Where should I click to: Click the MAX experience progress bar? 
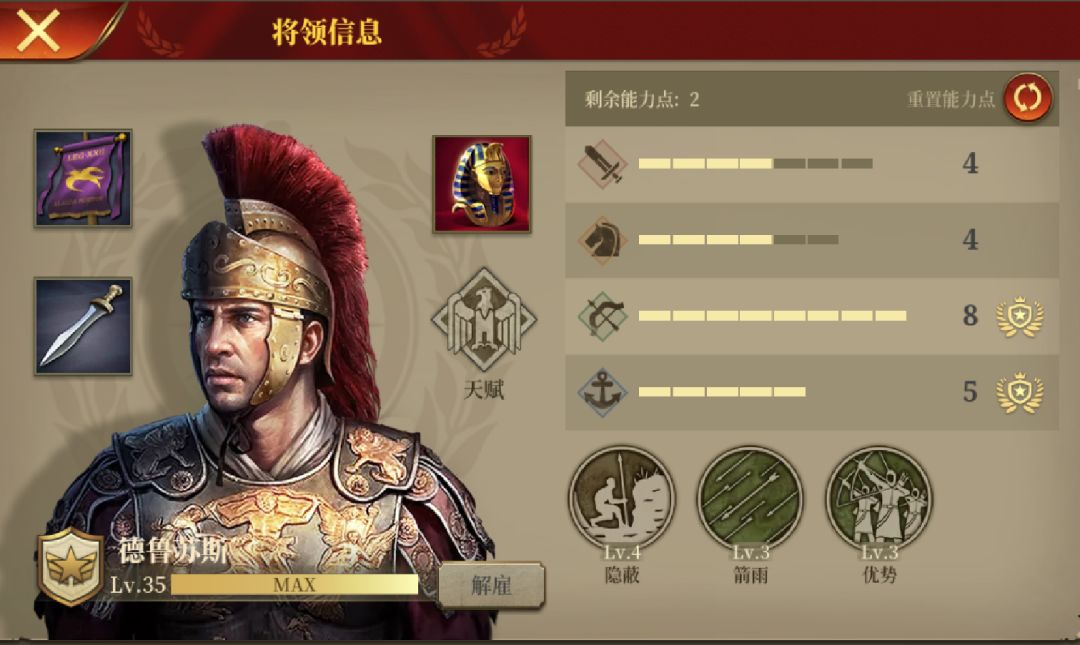pos(295,585)
